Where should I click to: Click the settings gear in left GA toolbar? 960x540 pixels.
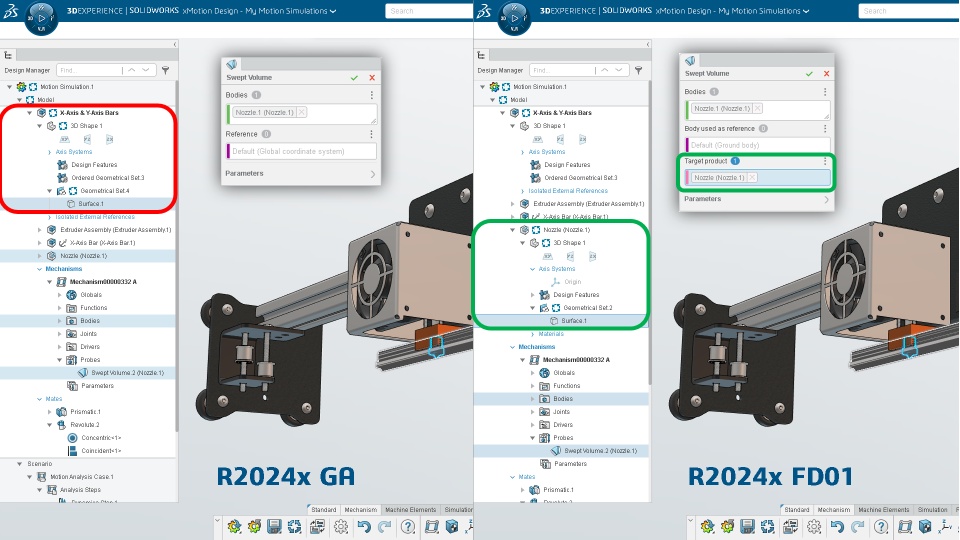[341, 527]
